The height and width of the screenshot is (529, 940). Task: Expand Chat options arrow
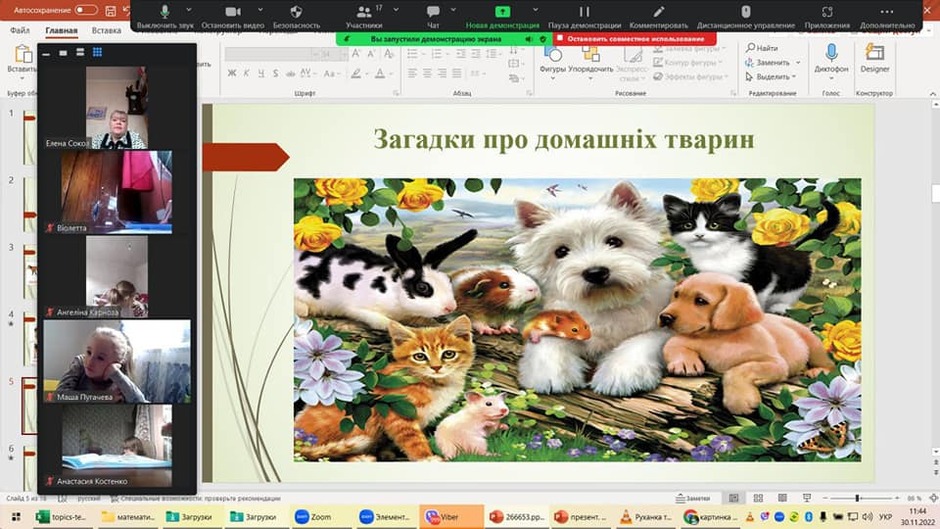coord(453,10)
